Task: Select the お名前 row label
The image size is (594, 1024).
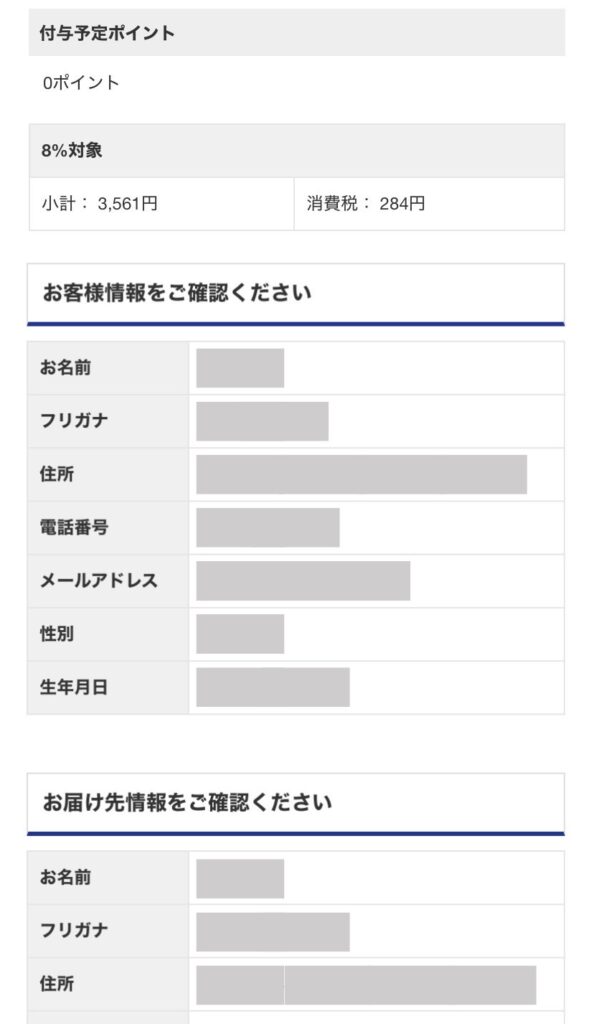Action: [61, 366]
